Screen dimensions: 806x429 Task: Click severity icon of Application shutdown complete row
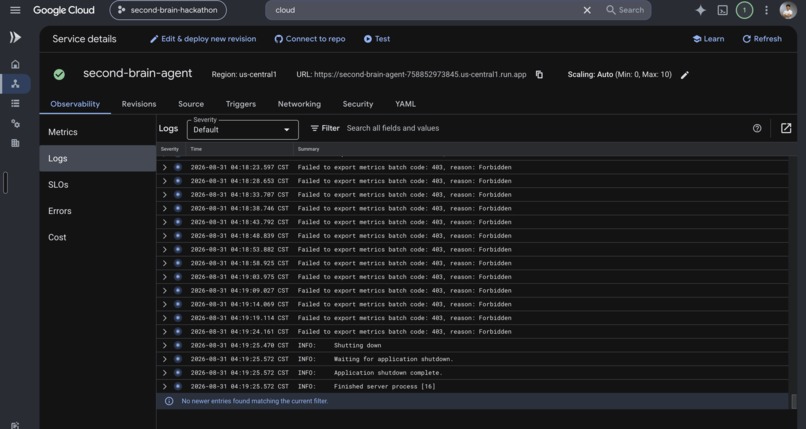pyautogui.click(x=178, y=372)
